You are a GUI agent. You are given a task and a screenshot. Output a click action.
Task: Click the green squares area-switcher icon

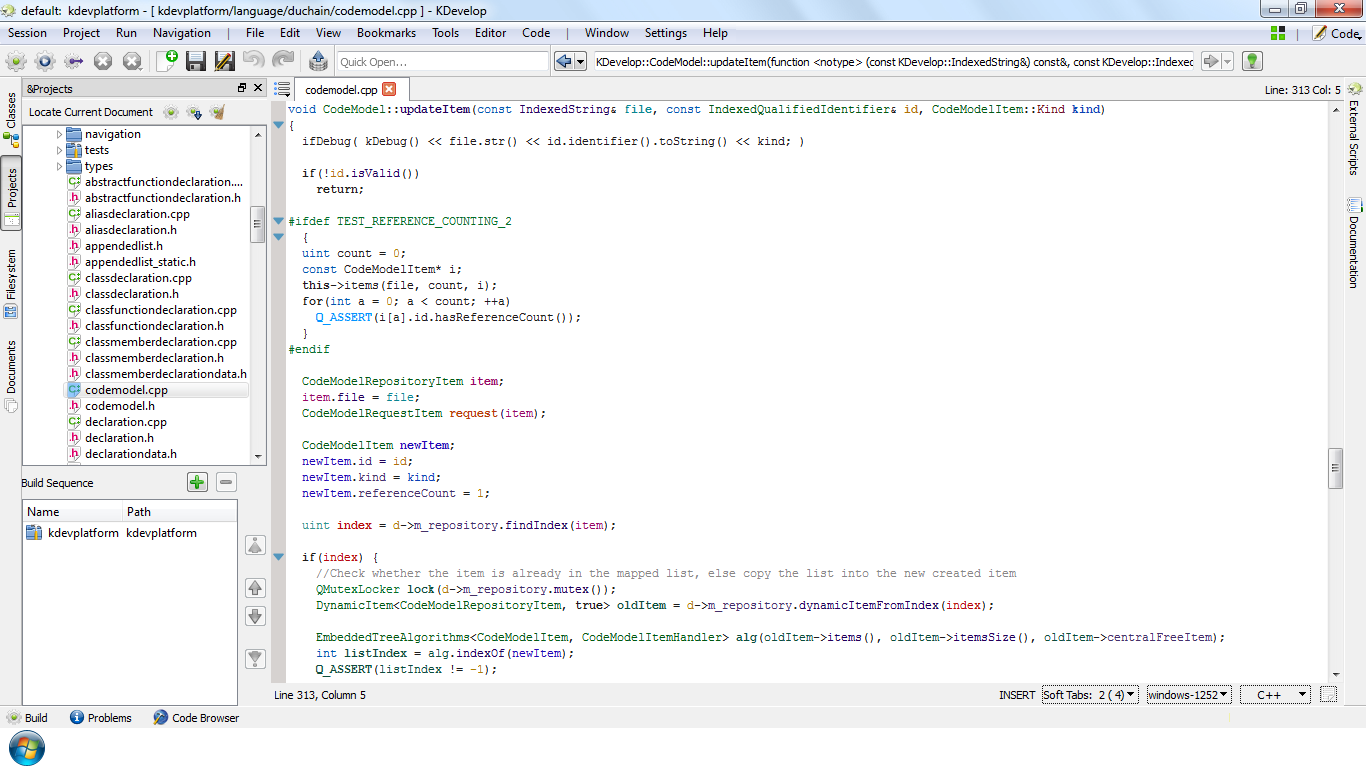click(1278, 33)
